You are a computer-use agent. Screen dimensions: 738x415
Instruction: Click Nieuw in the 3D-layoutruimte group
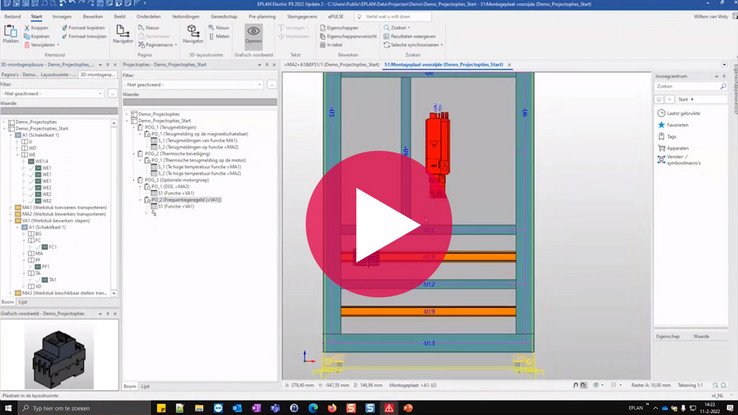[219, 28]
